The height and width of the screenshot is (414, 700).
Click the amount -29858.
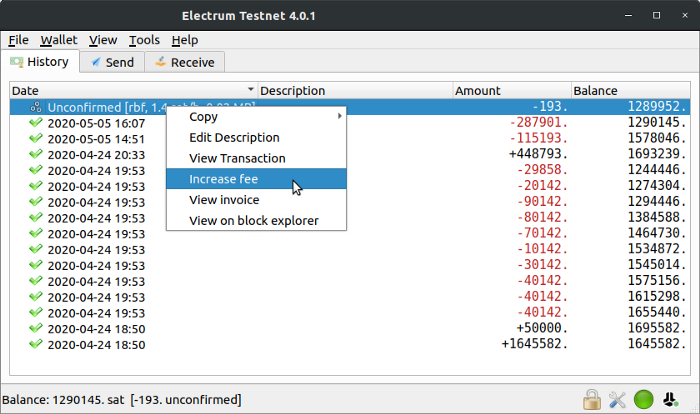click(x=542, y=170)
